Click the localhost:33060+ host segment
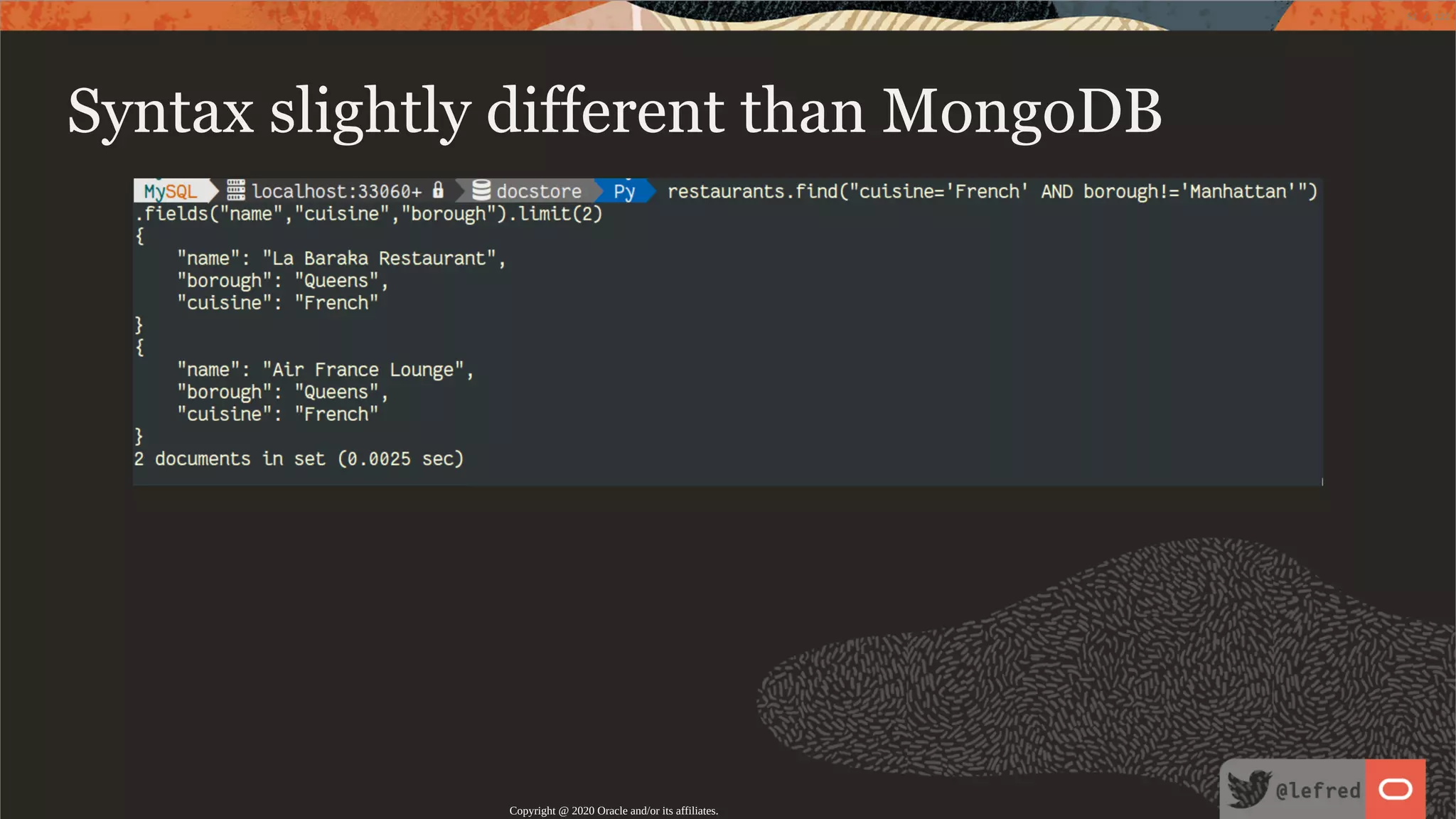 click(x=336, y=191)
